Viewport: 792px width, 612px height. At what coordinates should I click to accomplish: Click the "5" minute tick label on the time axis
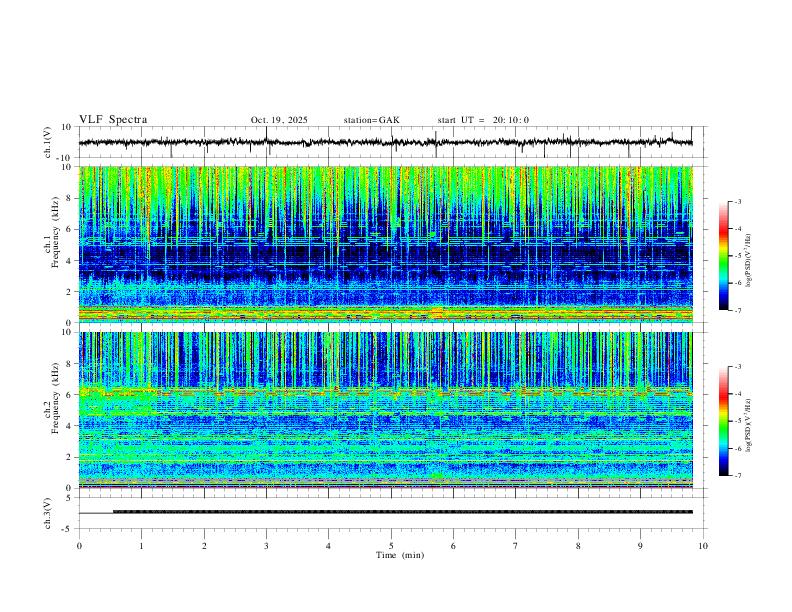pyautogui.click(x=391, y=546)
